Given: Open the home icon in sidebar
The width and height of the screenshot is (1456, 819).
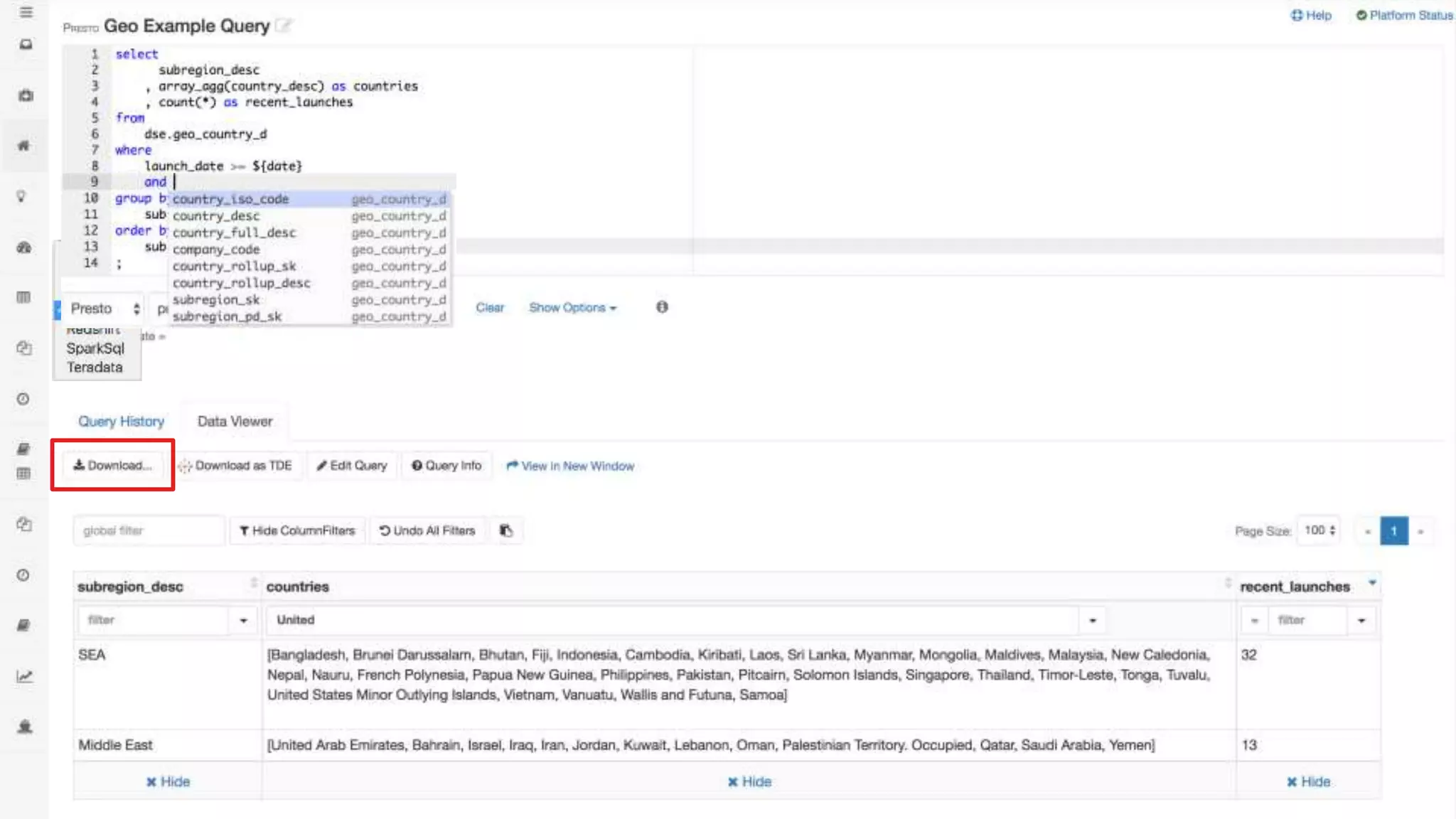Looking at the screenshot, I should [24, 146].
